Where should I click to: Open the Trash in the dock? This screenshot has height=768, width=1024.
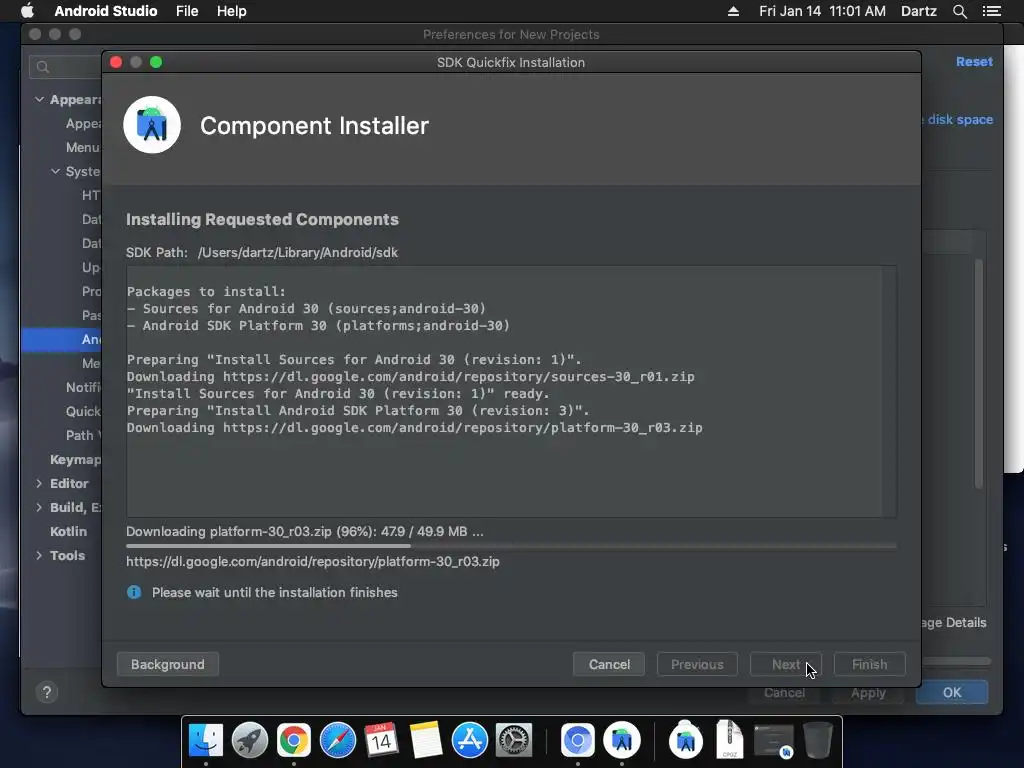pyautogui.click(x=818, y=741)
